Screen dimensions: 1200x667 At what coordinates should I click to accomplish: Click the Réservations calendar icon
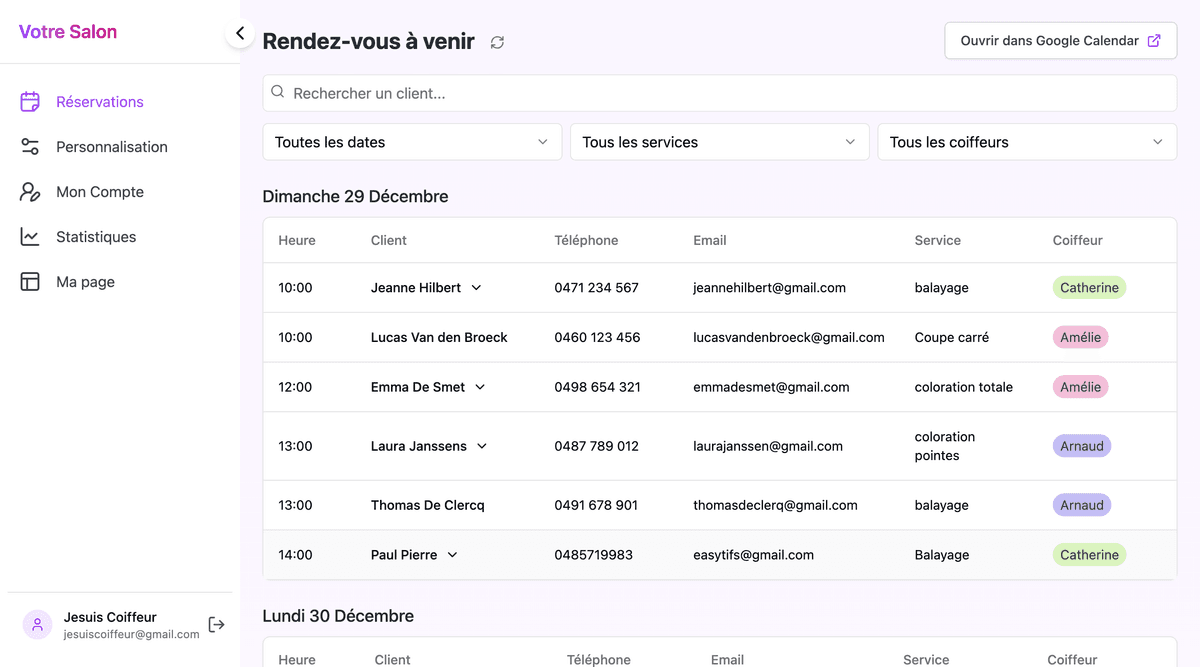tap(30, 101)
